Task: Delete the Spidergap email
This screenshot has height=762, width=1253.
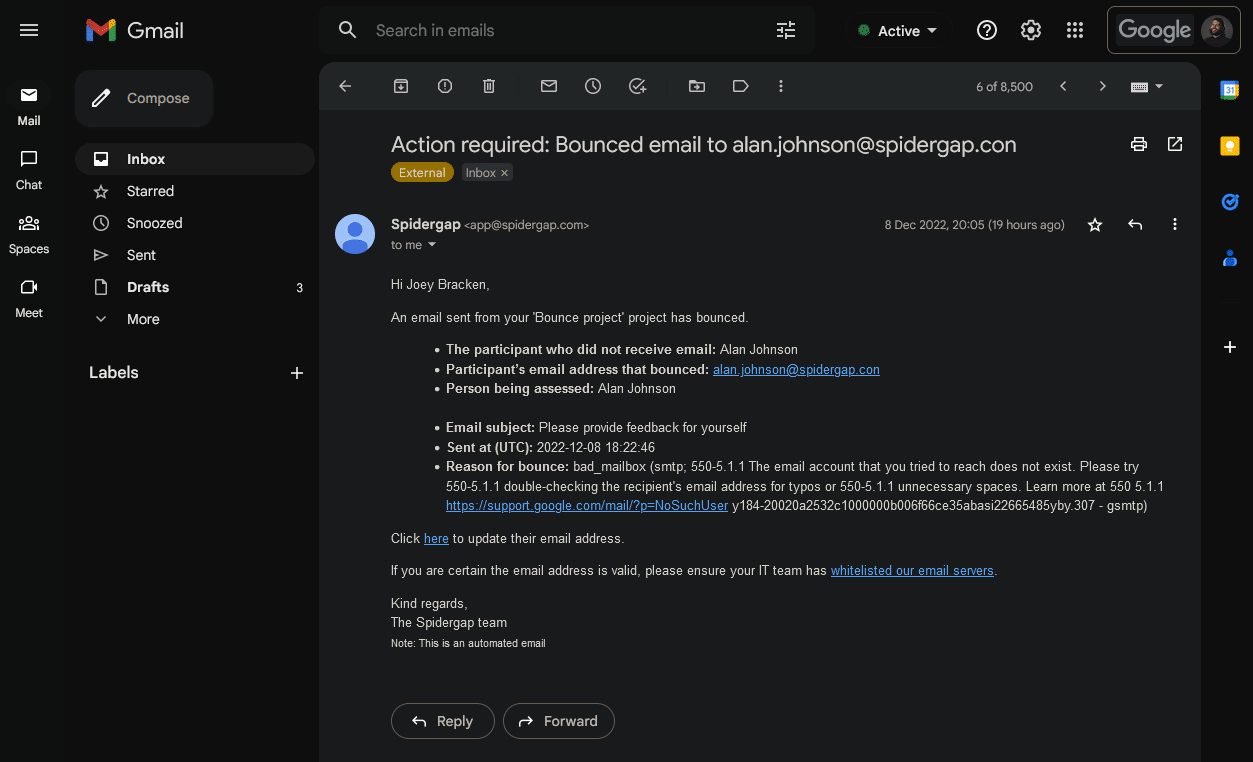Action: [x=488, y=86]
